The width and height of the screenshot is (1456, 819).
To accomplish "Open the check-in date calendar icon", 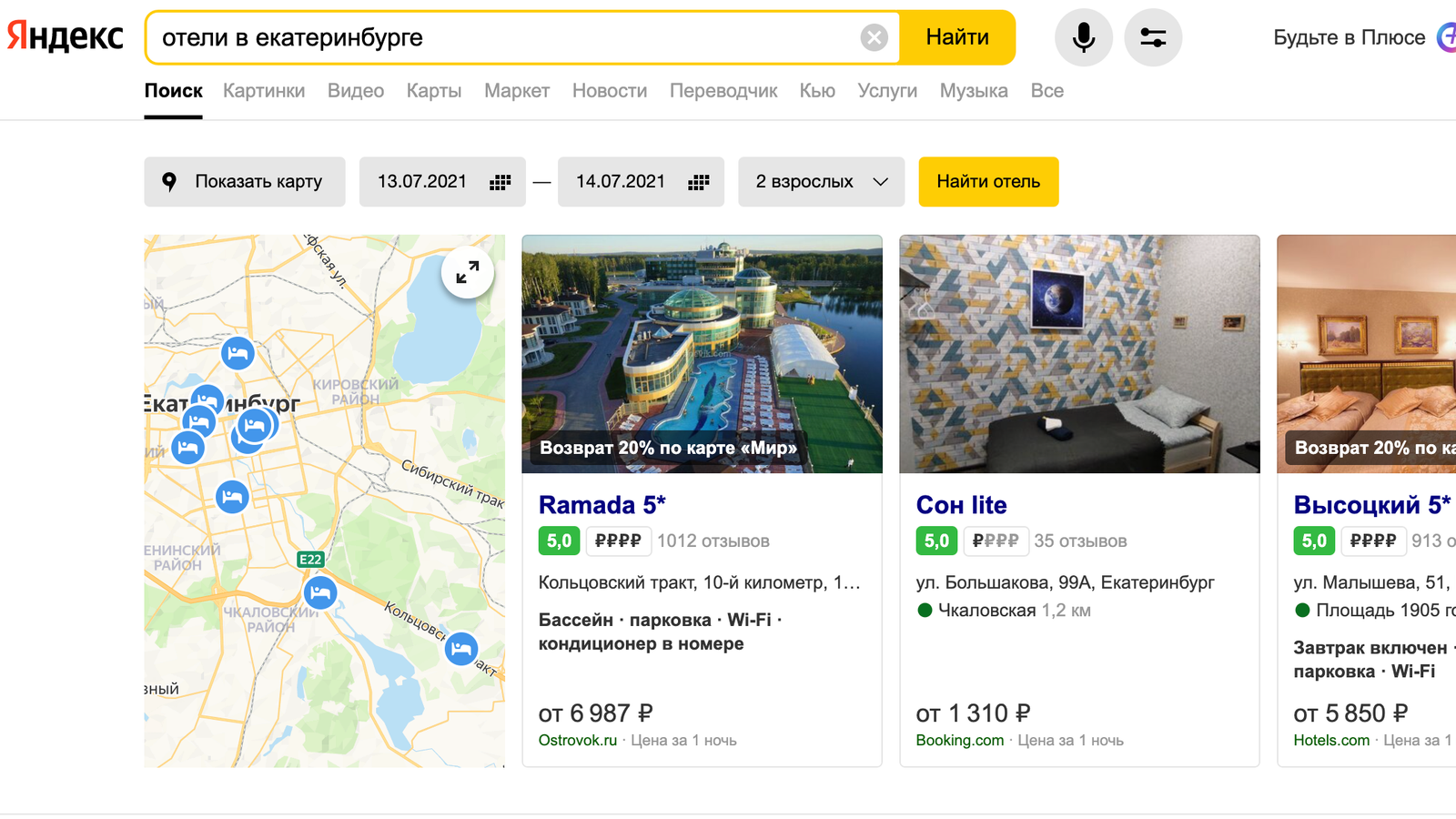I will pos(500,182).
